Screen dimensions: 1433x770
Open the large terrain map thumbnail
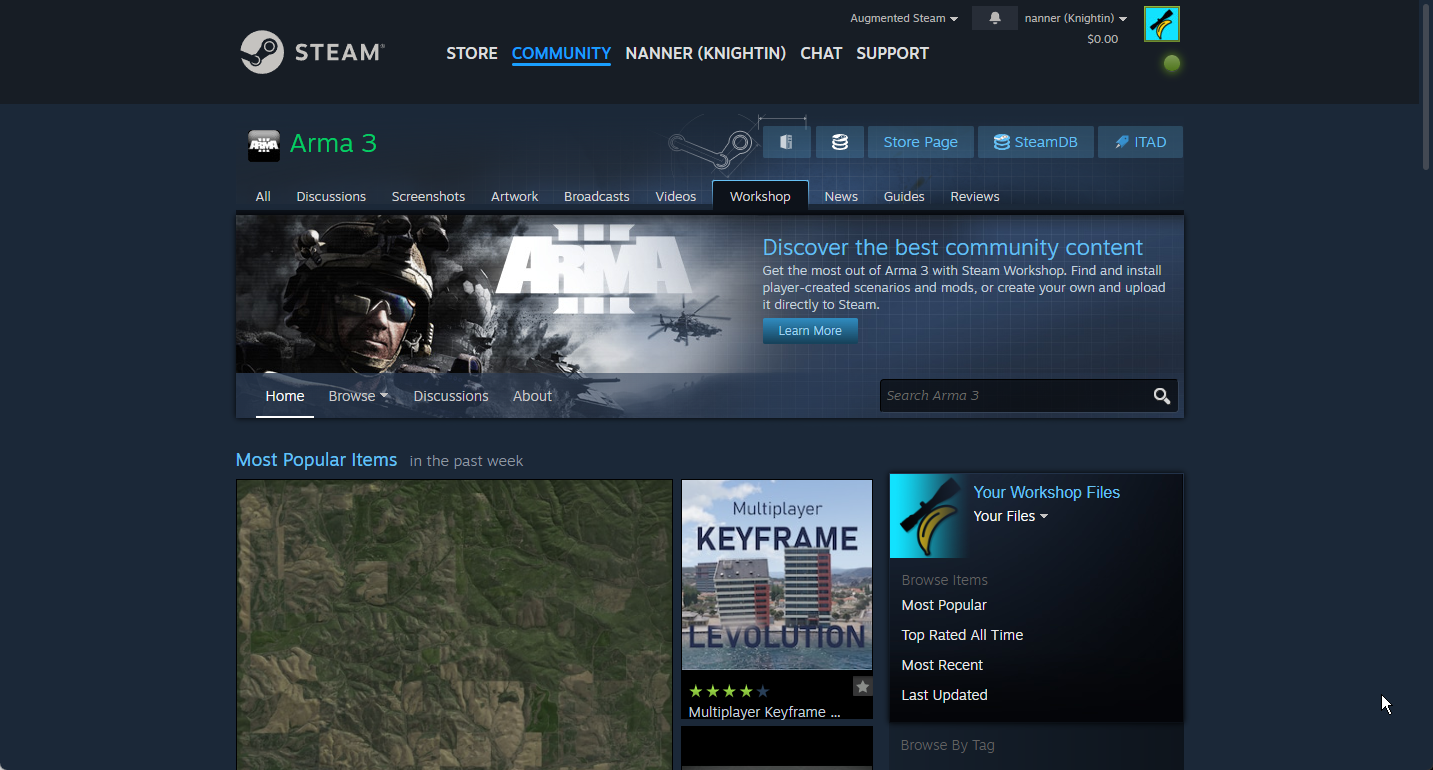pyautogui.click(x=454, y=625)
